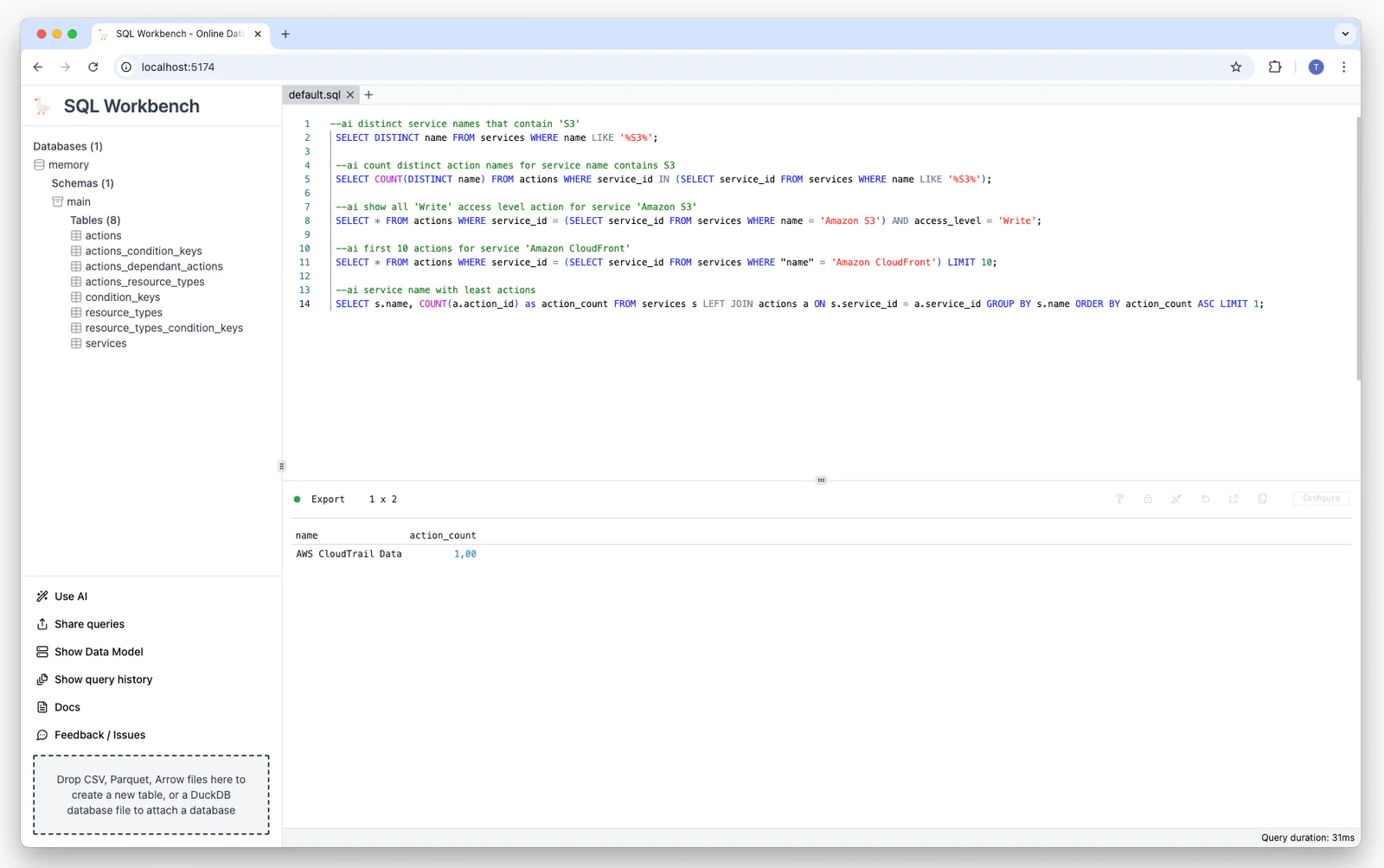This screenshot has width=1384, height=868.
Task: Expand the actions table in tree
Action: pos(103,236)
